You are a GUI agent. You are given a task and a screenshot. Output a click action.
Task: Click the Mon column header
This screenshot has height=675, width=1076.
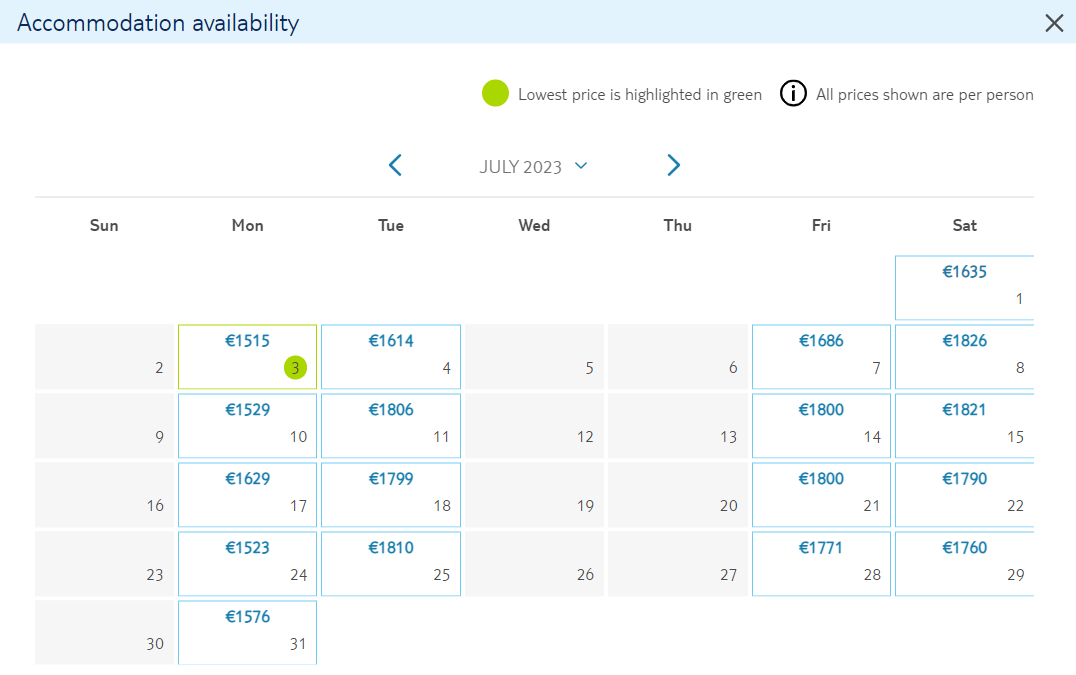click(247, 226)
